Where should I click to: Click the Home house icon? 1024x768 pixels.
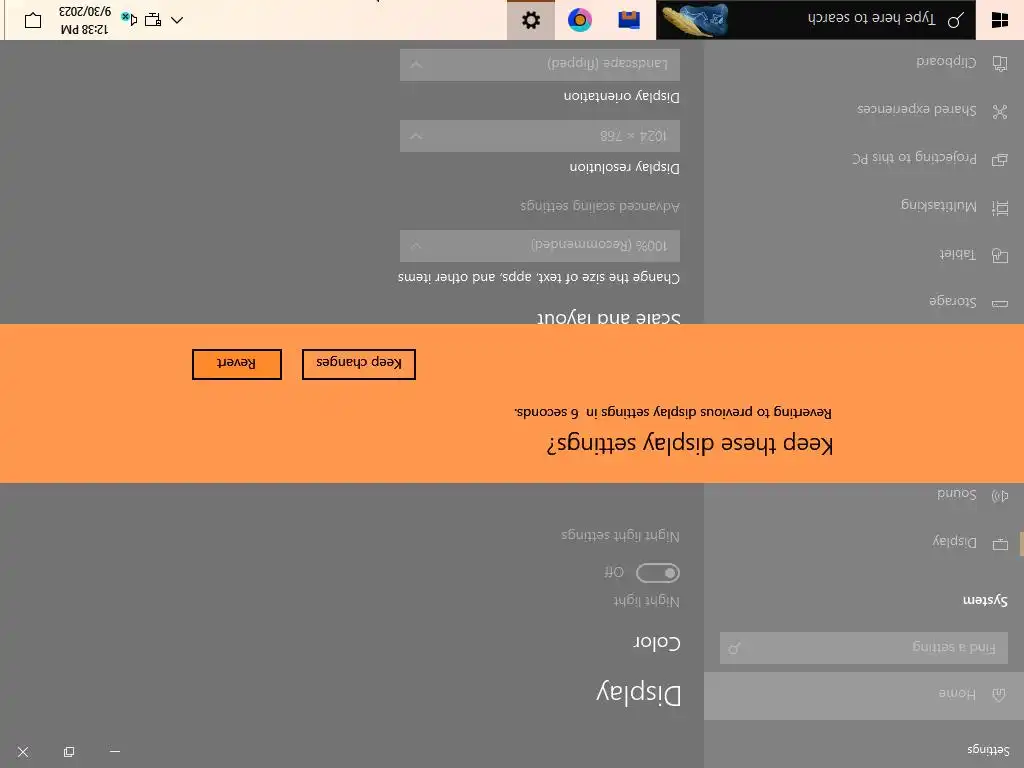click(999, 695)
